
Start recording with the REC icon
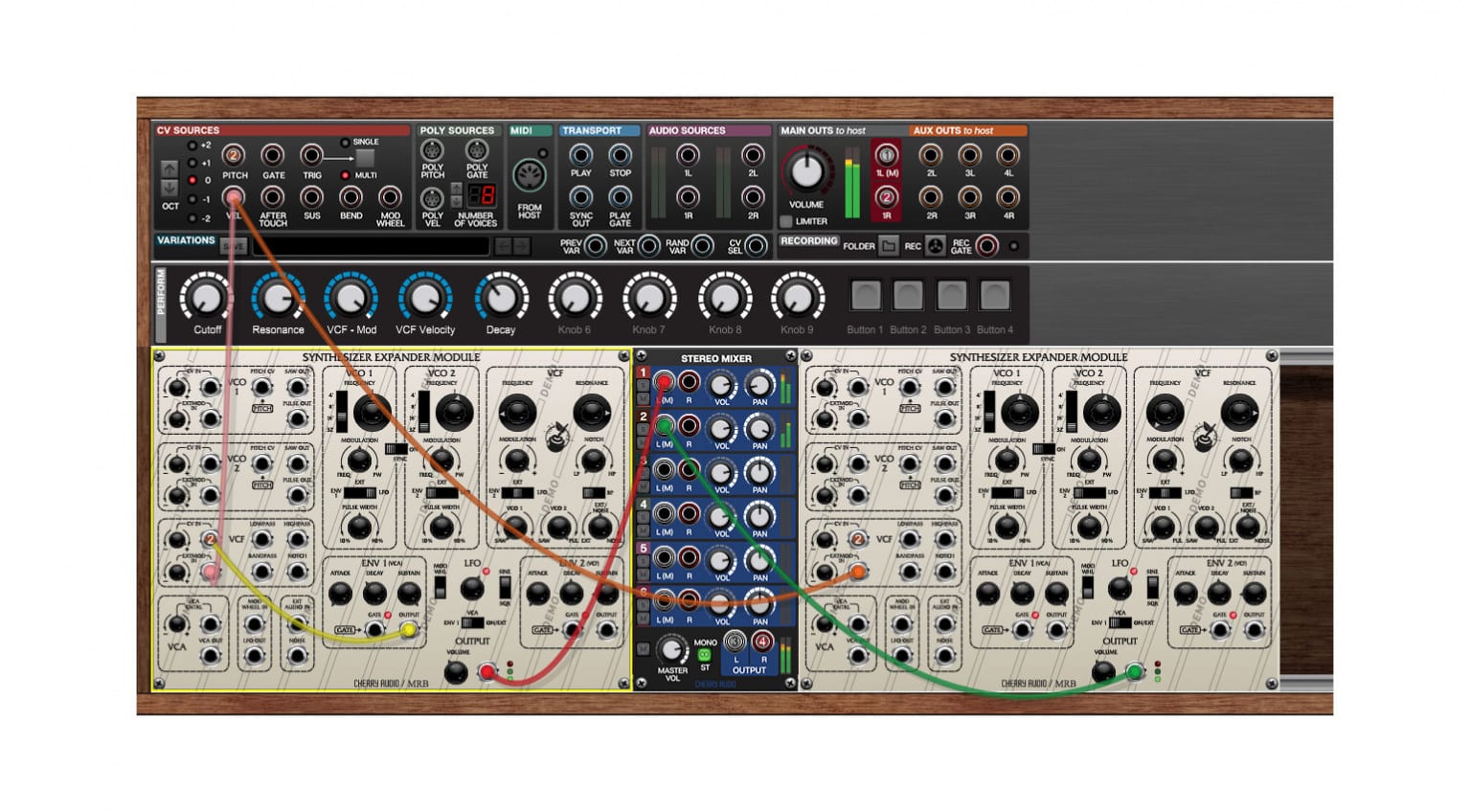pyautogui.click(x=935, y=246)
